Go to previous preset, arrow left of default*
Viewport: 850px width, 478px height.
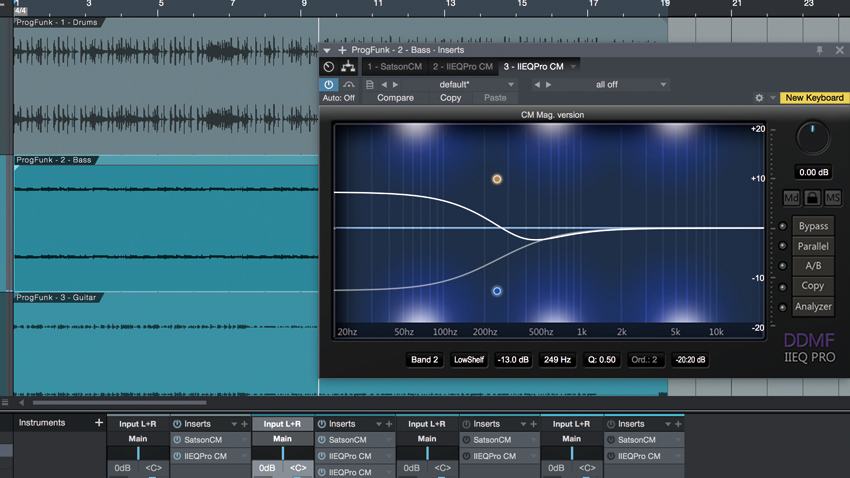point(384,85)
